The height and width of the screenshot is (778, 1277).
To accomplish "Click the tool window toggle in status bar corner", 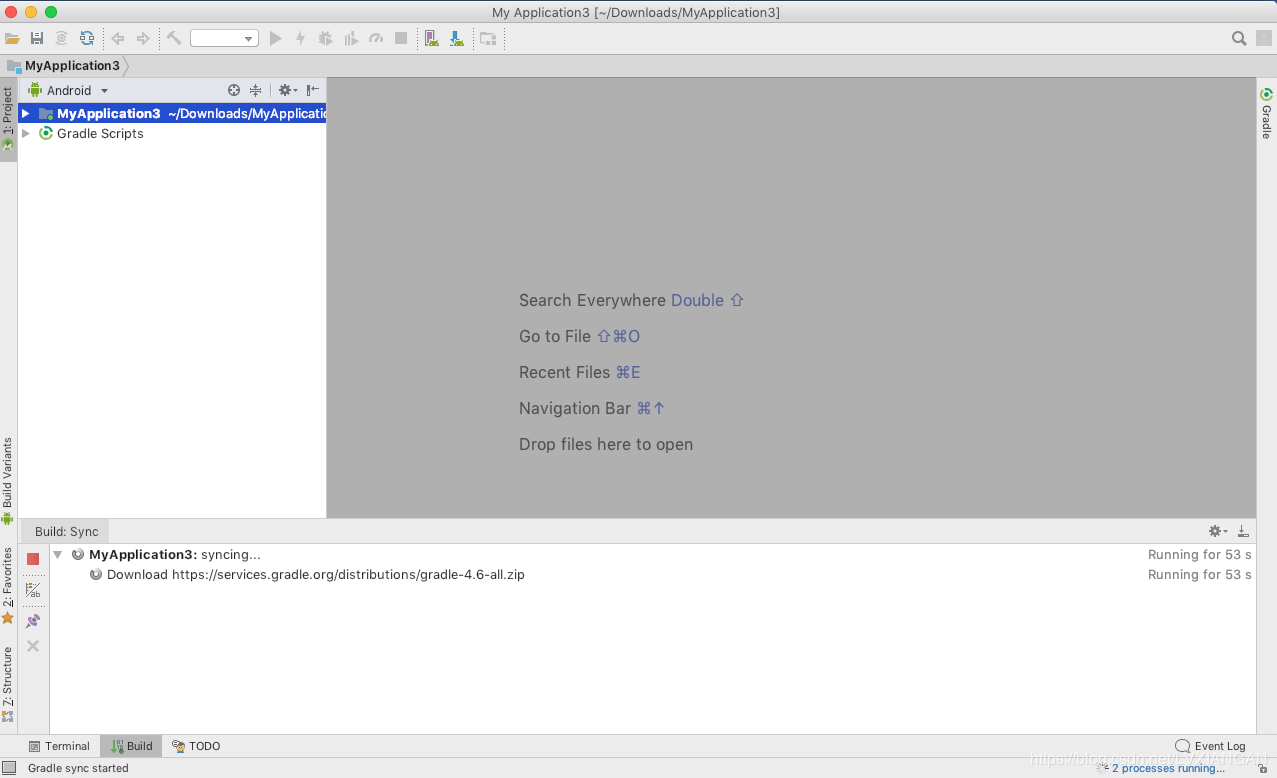I will click(x=9, y=768).
